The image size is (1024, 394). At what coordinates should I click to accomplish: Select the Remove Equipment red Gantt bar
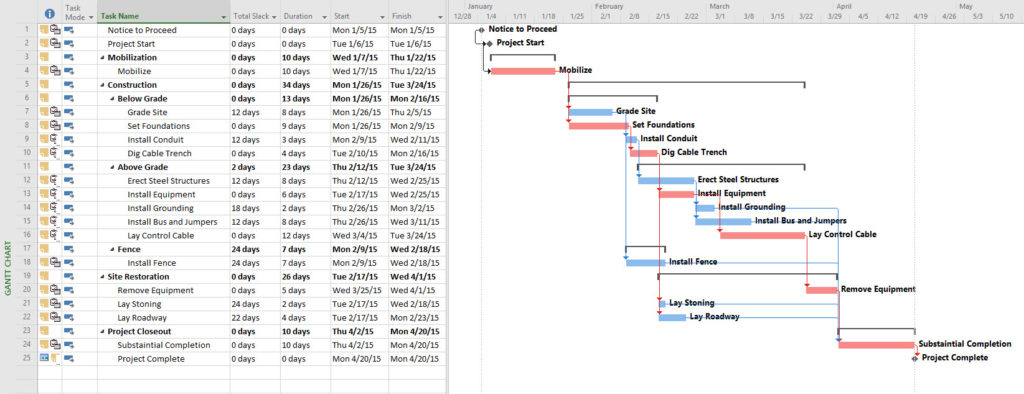click(822, 290)
